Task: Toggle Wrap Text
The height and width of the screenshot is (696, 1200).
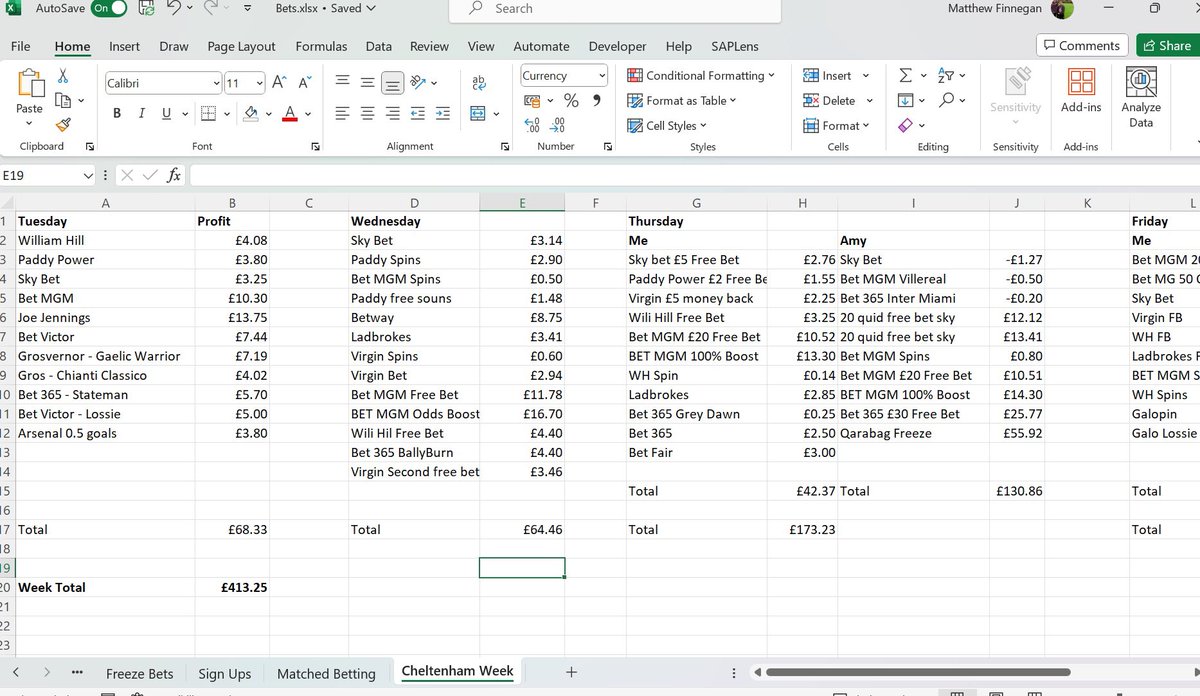Action: click(x=478, y=83)
